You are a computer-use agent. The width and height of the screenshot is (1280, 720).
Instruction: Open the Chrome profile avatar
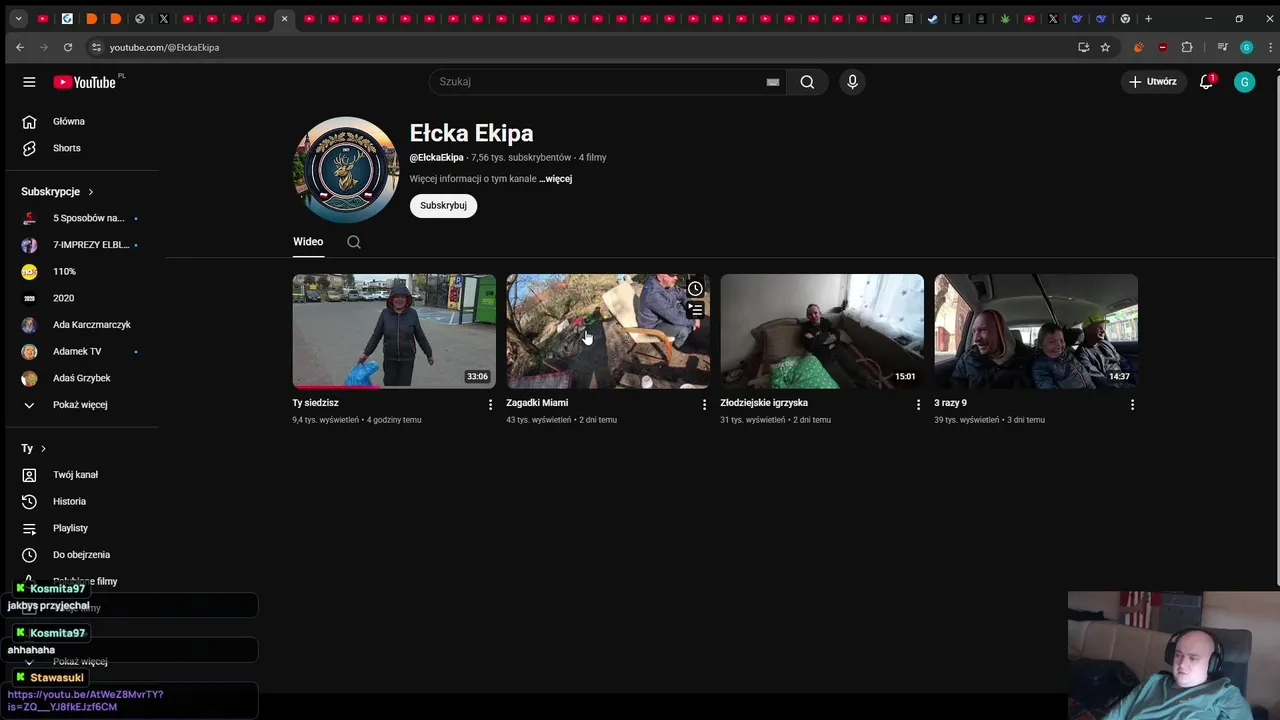point(1246,47)
